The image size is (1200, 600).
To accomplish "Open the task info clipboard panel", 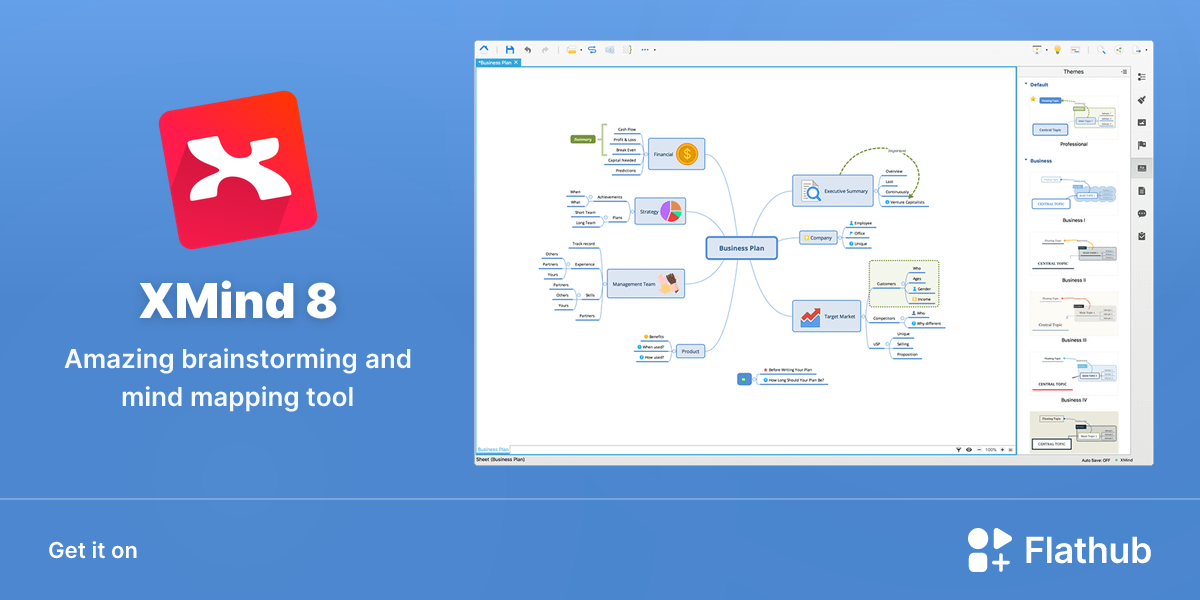I will [1142, 236].
